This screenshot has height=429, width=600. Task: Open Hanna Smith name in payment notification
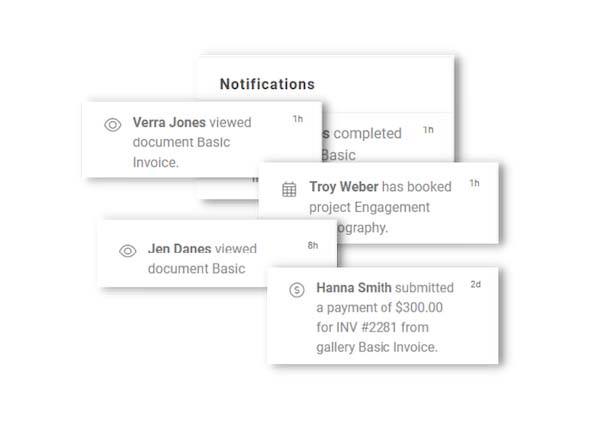356,287
